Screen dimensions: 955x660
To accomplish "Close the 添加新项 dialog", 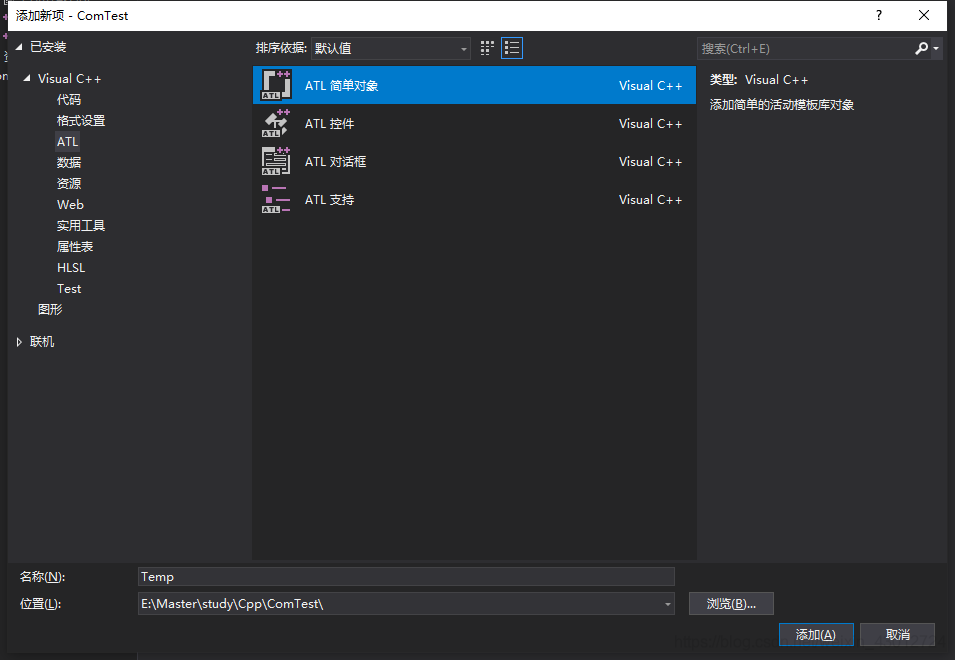I will [923, 15].
